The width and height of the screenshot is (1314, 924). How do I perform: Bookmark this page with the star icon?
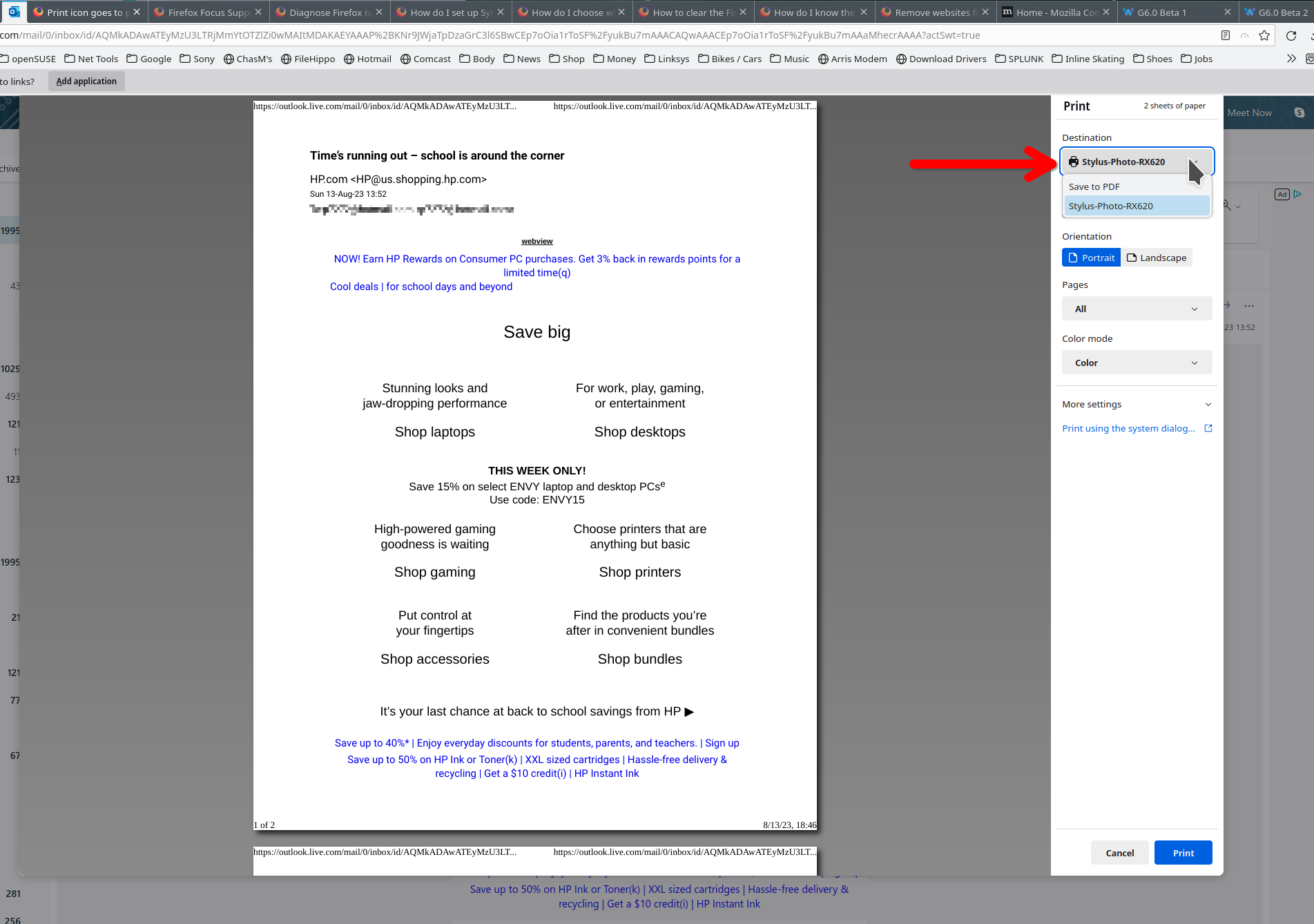1264,35
